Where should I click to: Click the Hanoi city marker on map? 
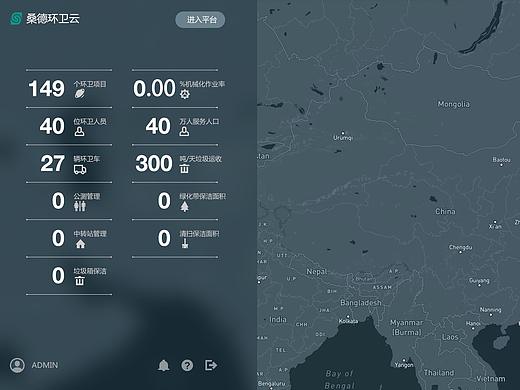(473, 328)
